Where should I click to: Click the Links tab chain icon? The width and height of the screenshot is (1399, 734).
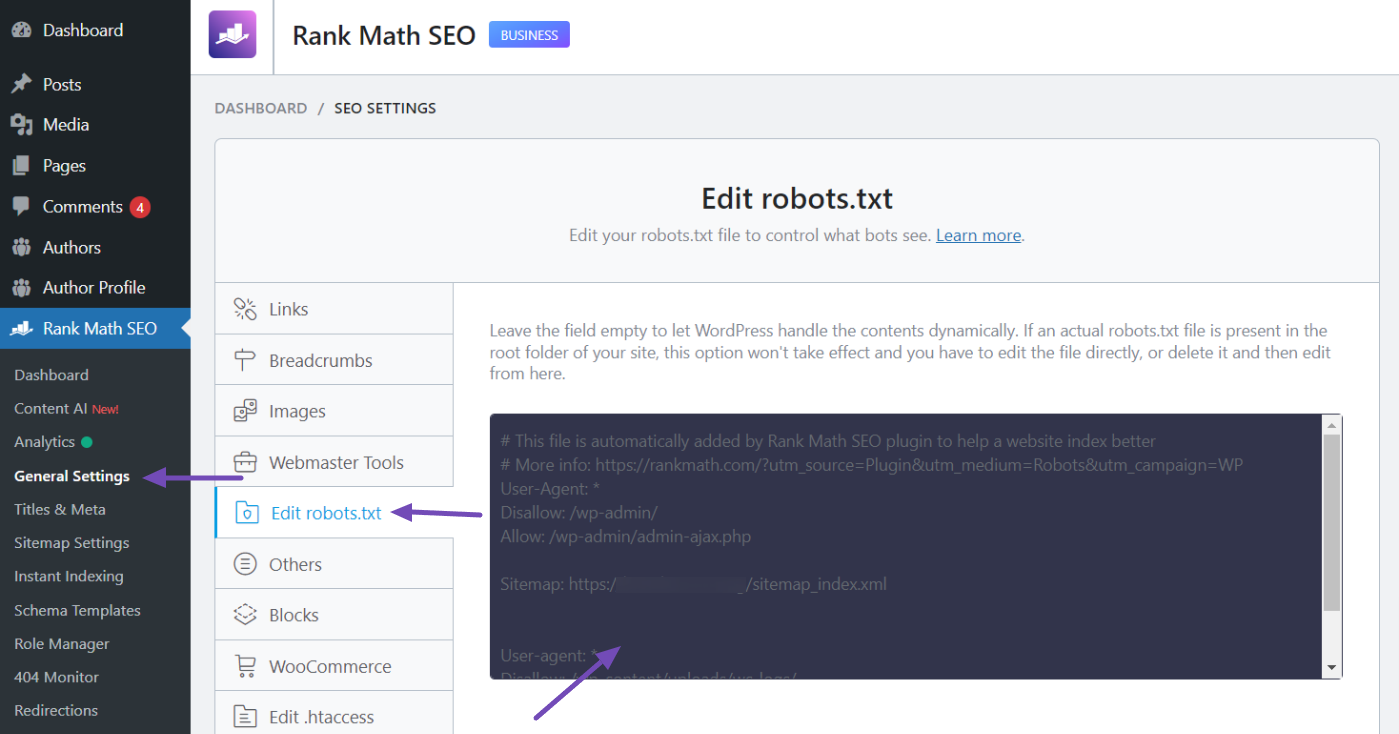click(245, 309)
